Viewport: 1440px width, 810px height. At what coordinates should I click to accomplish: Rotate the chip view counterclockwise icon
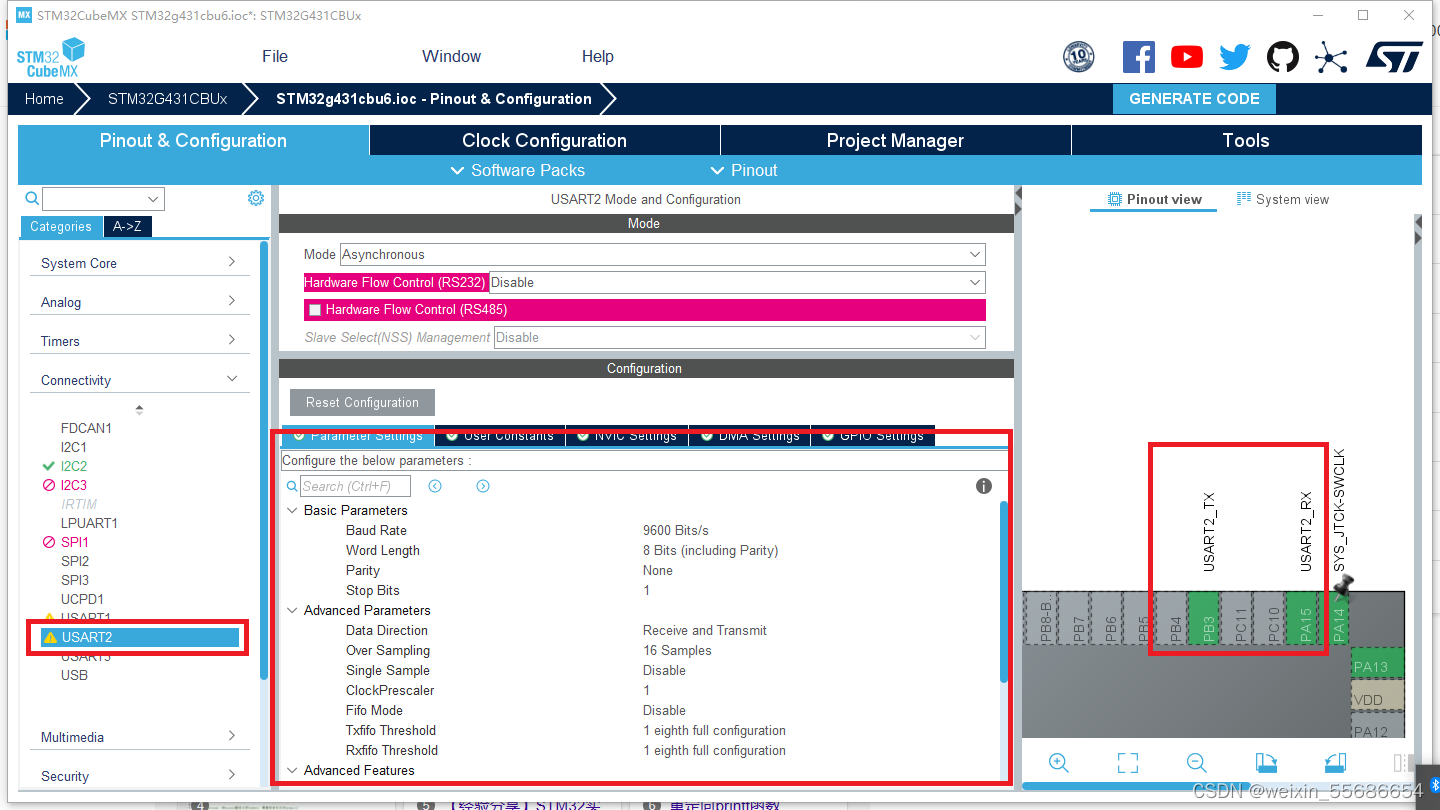pyautogui.click(x=1335, y=763)
